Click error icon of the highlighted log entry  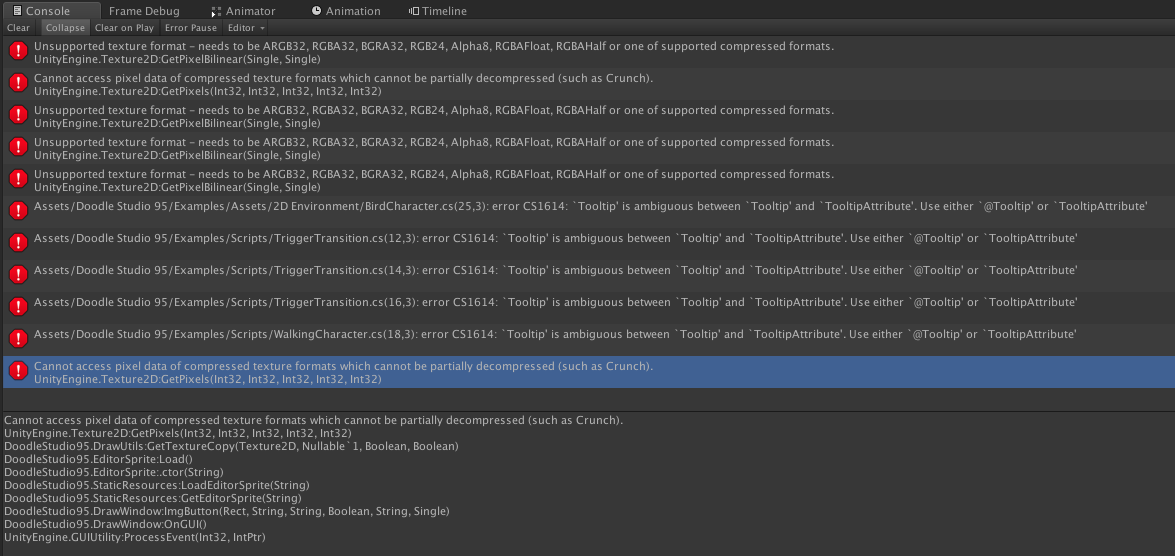coord(17,372)
